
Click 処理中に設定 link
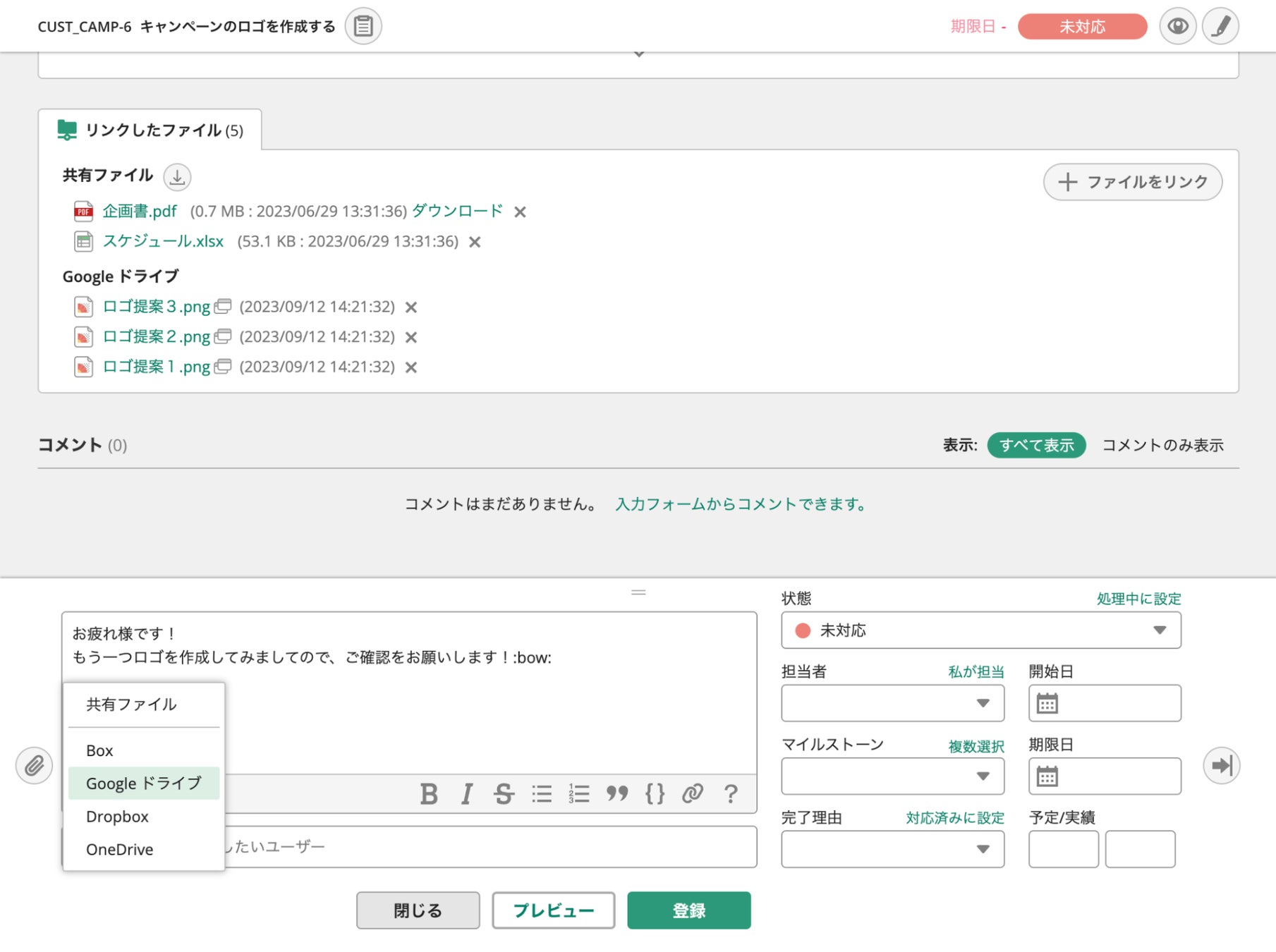(1139, 599)
